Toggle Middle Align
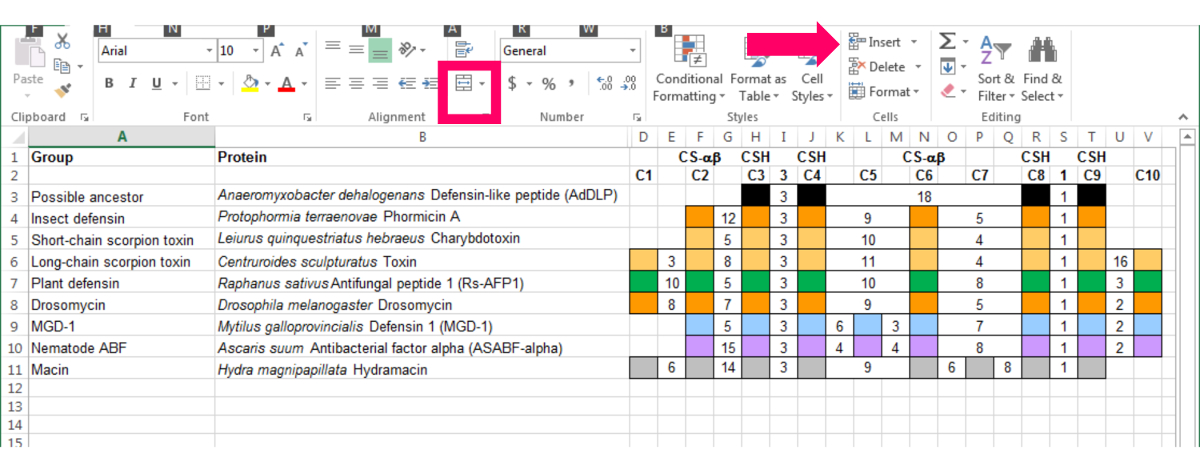The height and width of the screenshot is (466, 1200). (355, 49)
